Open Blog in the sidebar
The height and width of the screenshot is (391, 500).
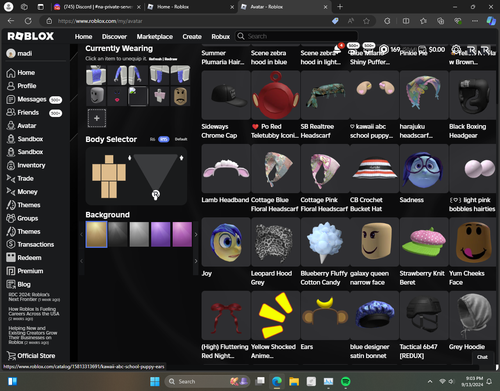[18, 284]
